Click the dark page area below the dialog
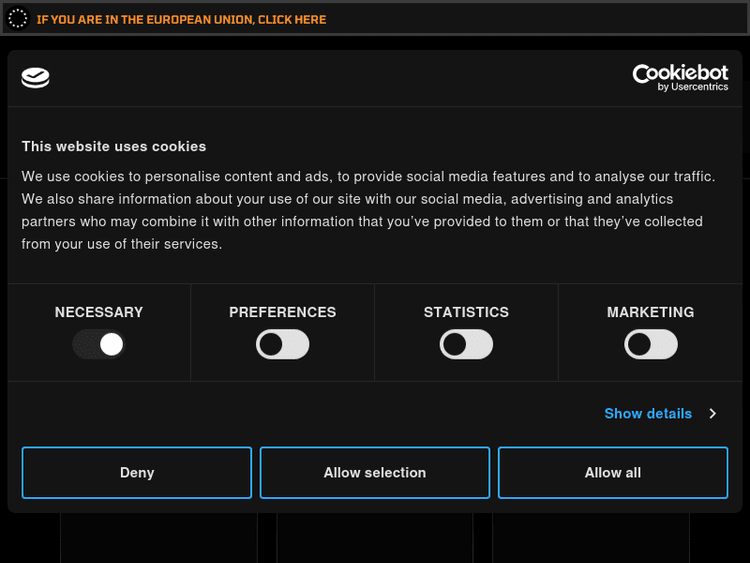The height and width of the screenshot is (563, 750). (375, 538)
